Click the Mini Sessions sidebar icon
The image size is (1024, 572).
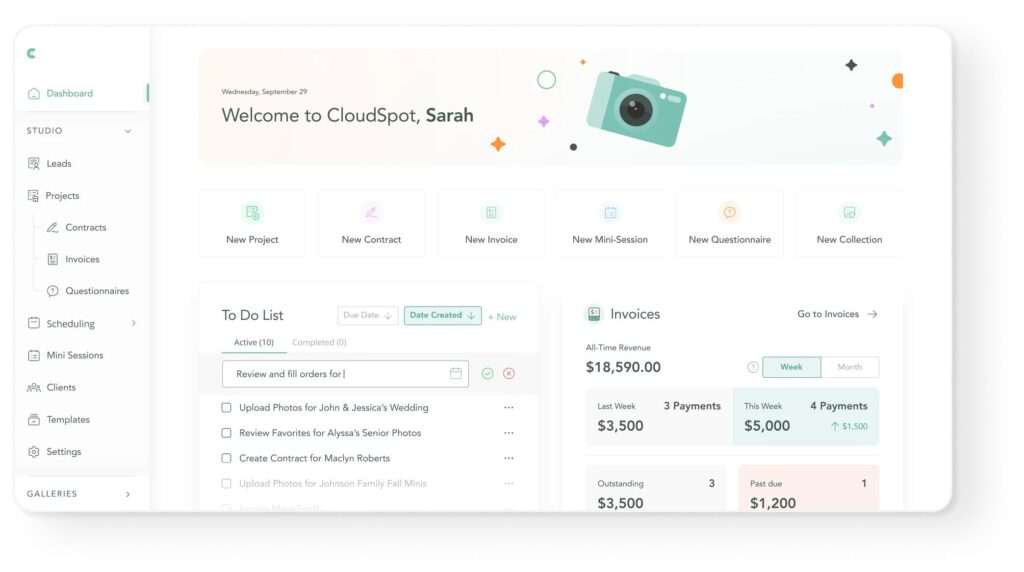(x=34, y=355)
